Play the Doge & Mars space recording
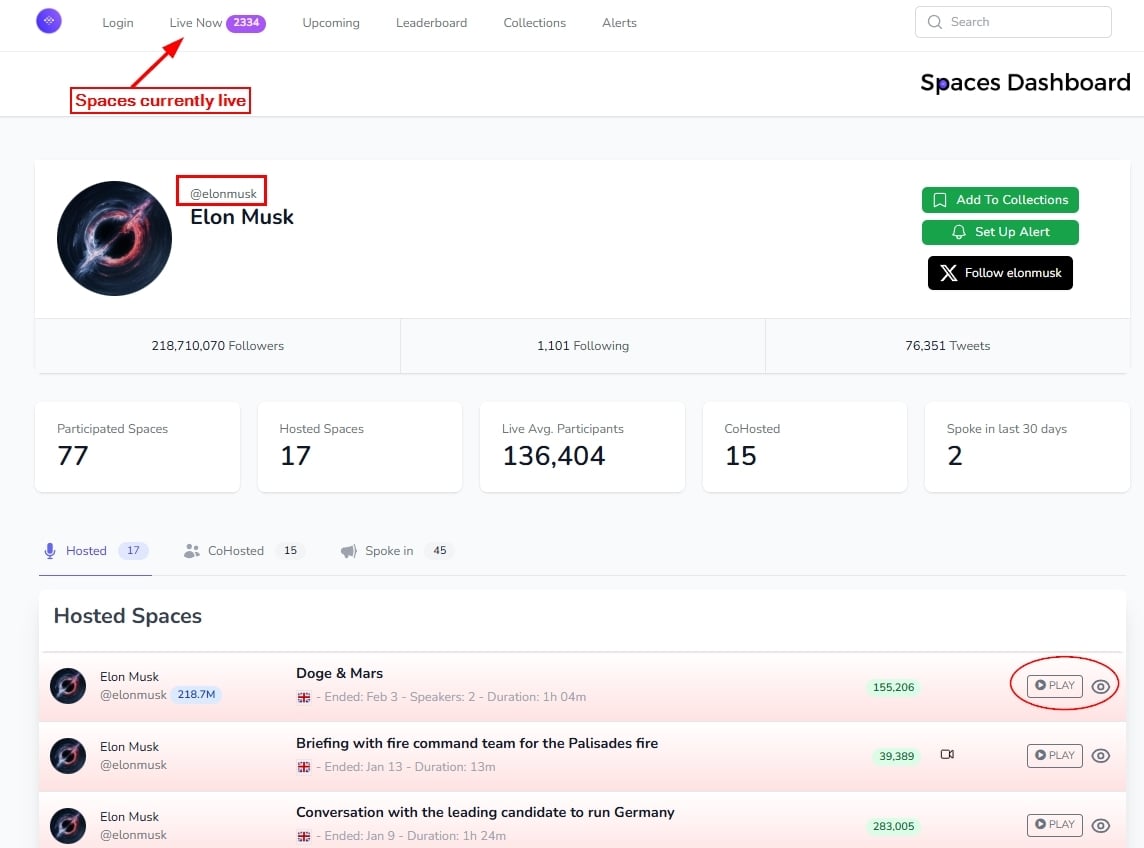The width and height of the screenshot is (1144, 848). pyautogui.click(x=1054, y=686)
